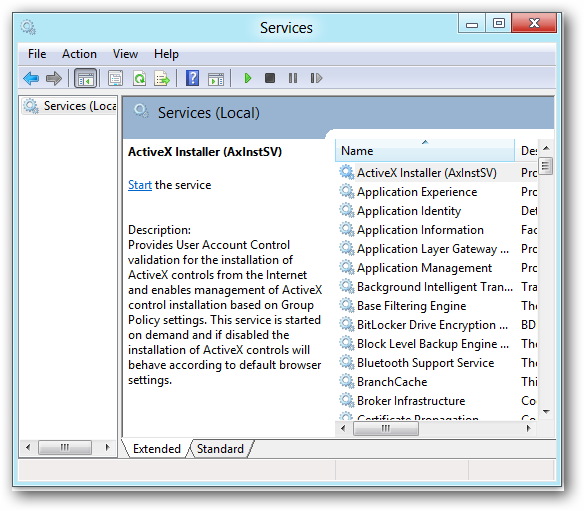The image size is (586, 511).
Task: Minimize the Services window
Action: coord(472,24)
